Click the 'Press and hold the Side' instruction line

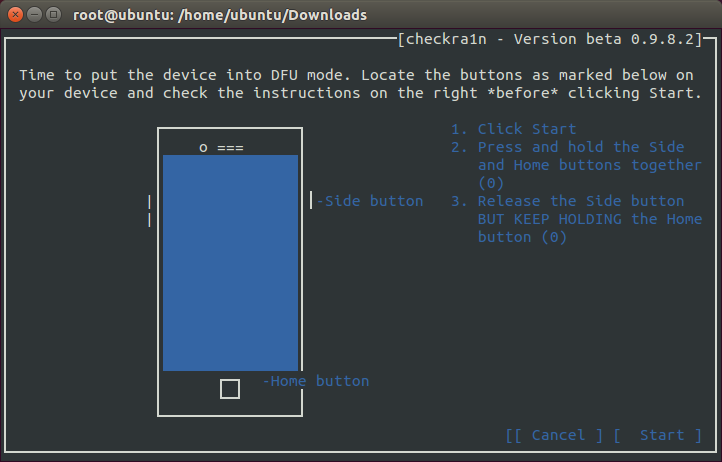(581, 147)
